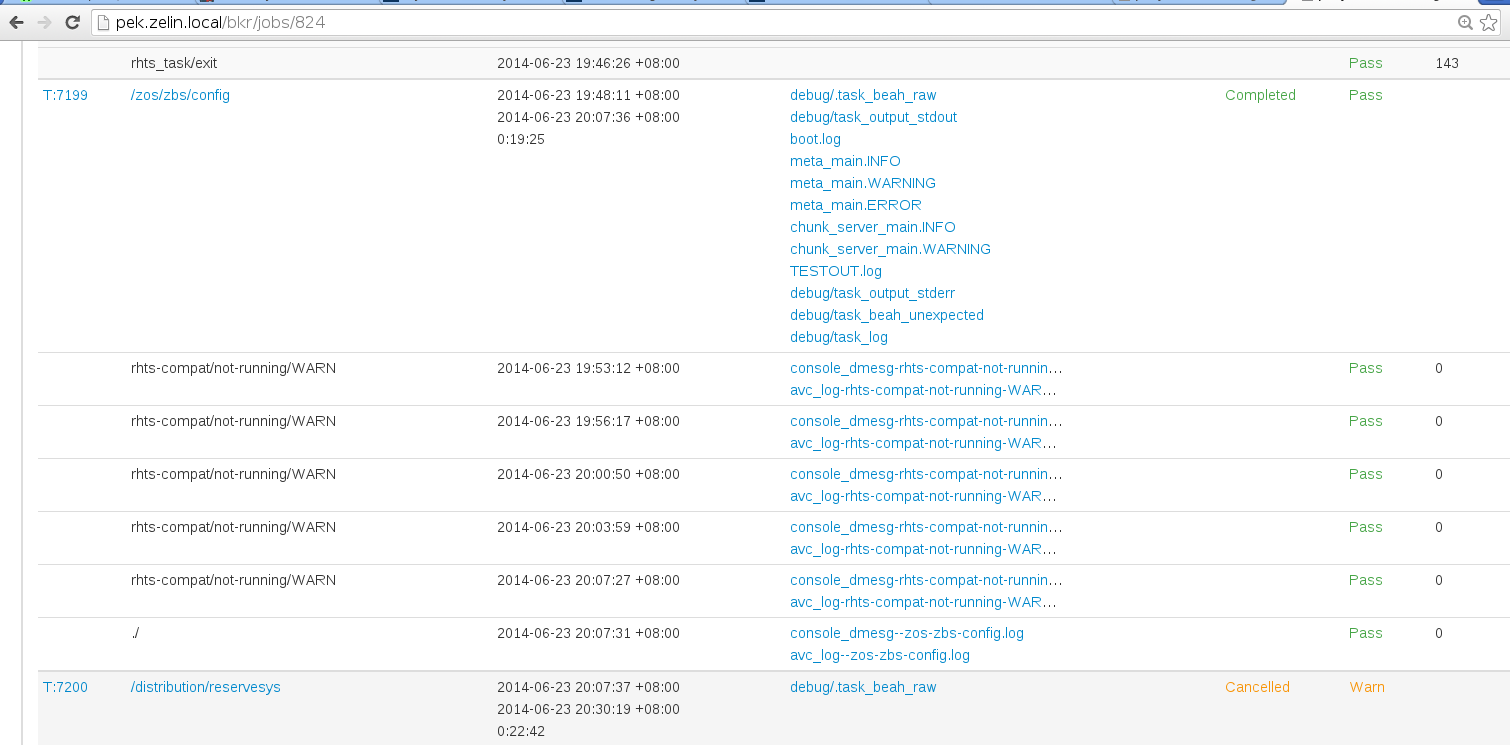The image size is (1510, 745).
Task: Open console_dmesg log for the 19:53:12 result
Action: [926, 368]
